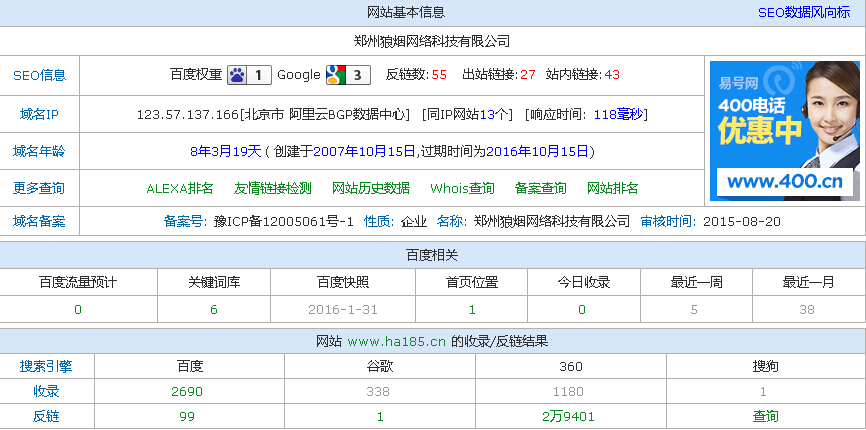Viewport: 866px width, 430px height.
Task: Open 友情链接检测 link
Action: click(272, 188)
